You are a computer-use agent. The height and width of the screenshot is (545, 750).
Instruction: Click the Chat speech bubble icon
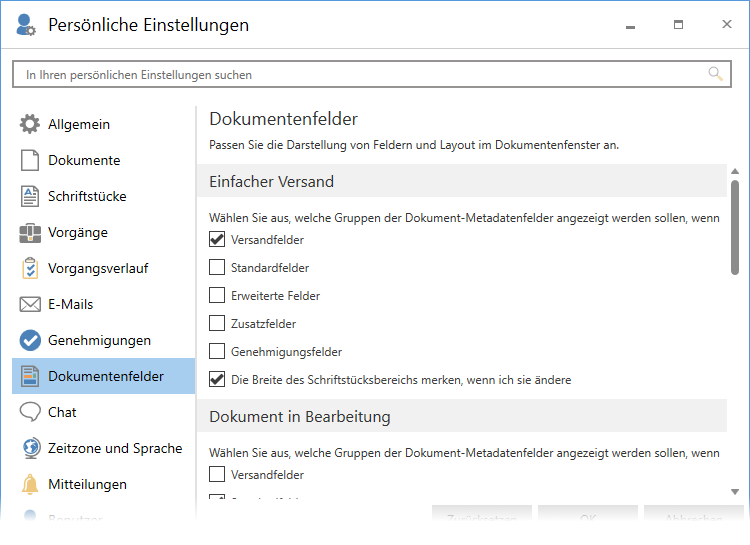30,412
